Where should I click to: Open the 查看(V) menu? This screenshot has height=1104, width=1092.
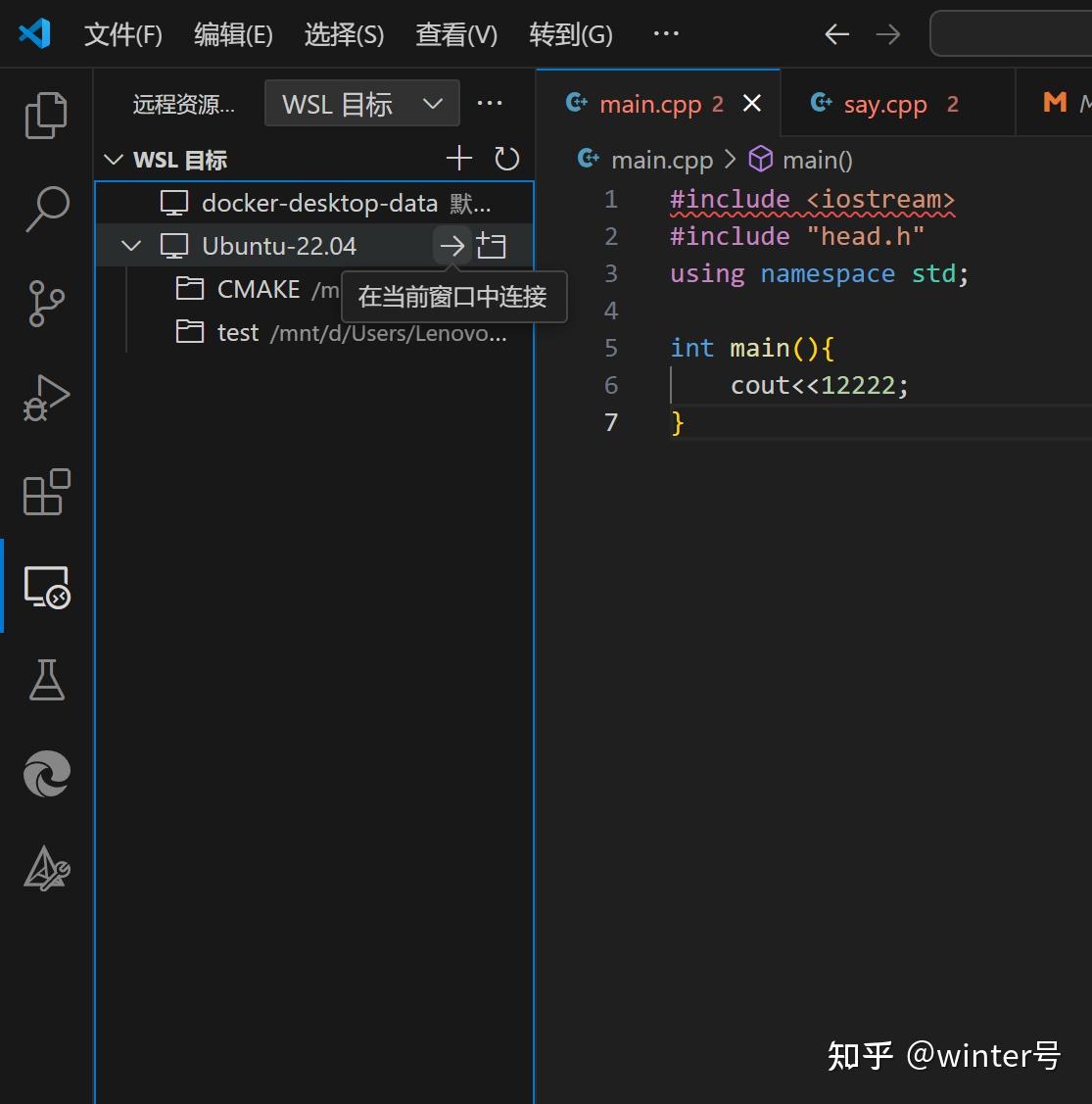point(456,33)
